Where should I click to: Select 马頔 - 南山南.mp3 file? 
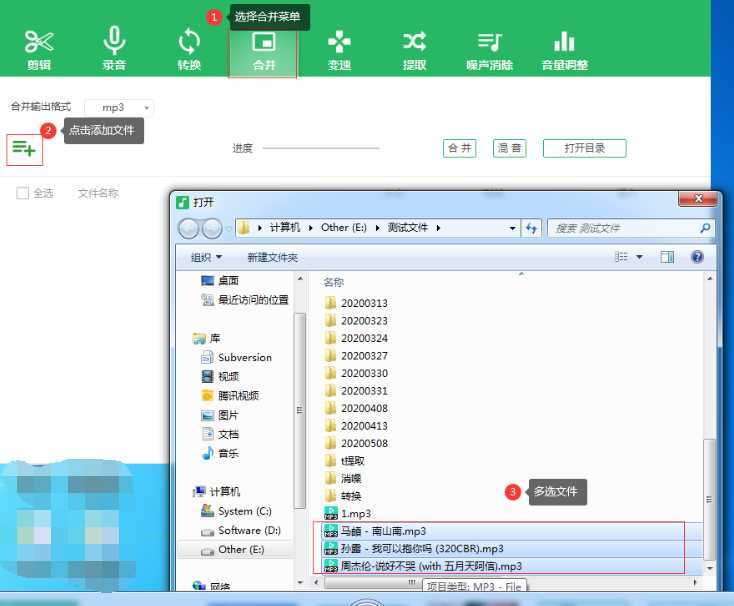(x=383, y=531)
